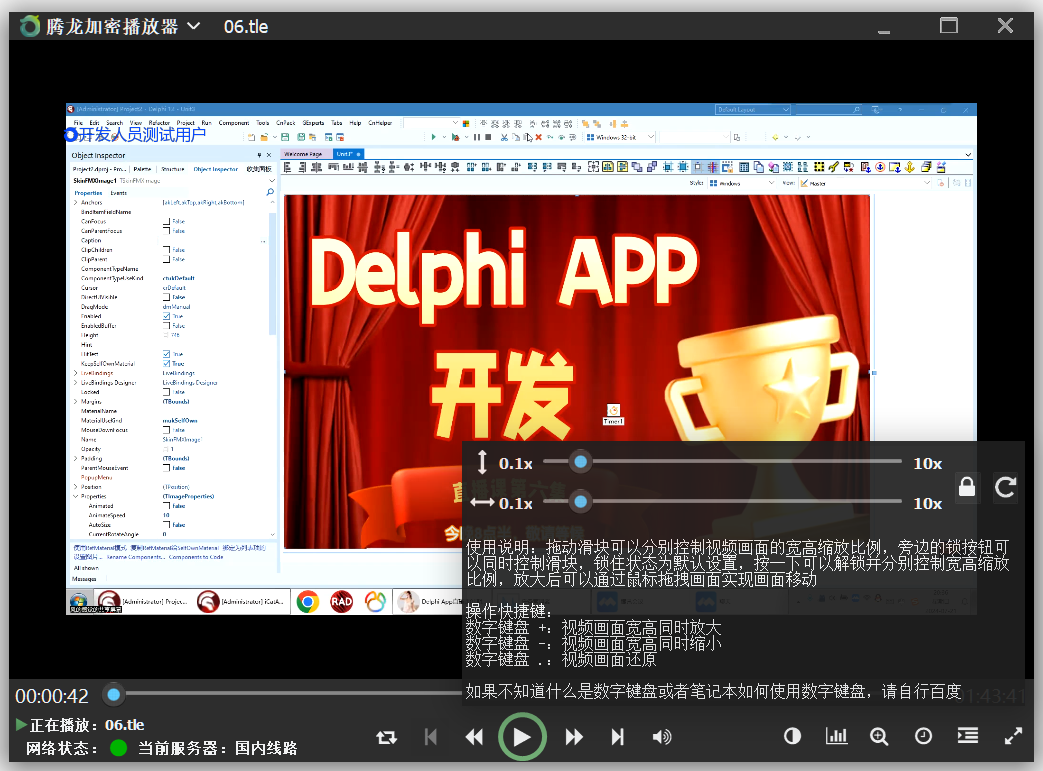The height and width of the screenshot is (771, 1043).
Task: Enter fullscreen with the expand arrows icon
Action: coord(1013,736)
